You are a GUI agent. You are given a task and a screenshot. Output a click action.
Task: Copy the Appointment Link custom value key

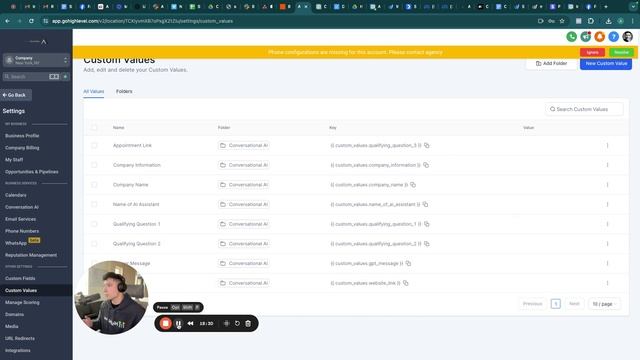pyautogui.click(x=427, y=145)
